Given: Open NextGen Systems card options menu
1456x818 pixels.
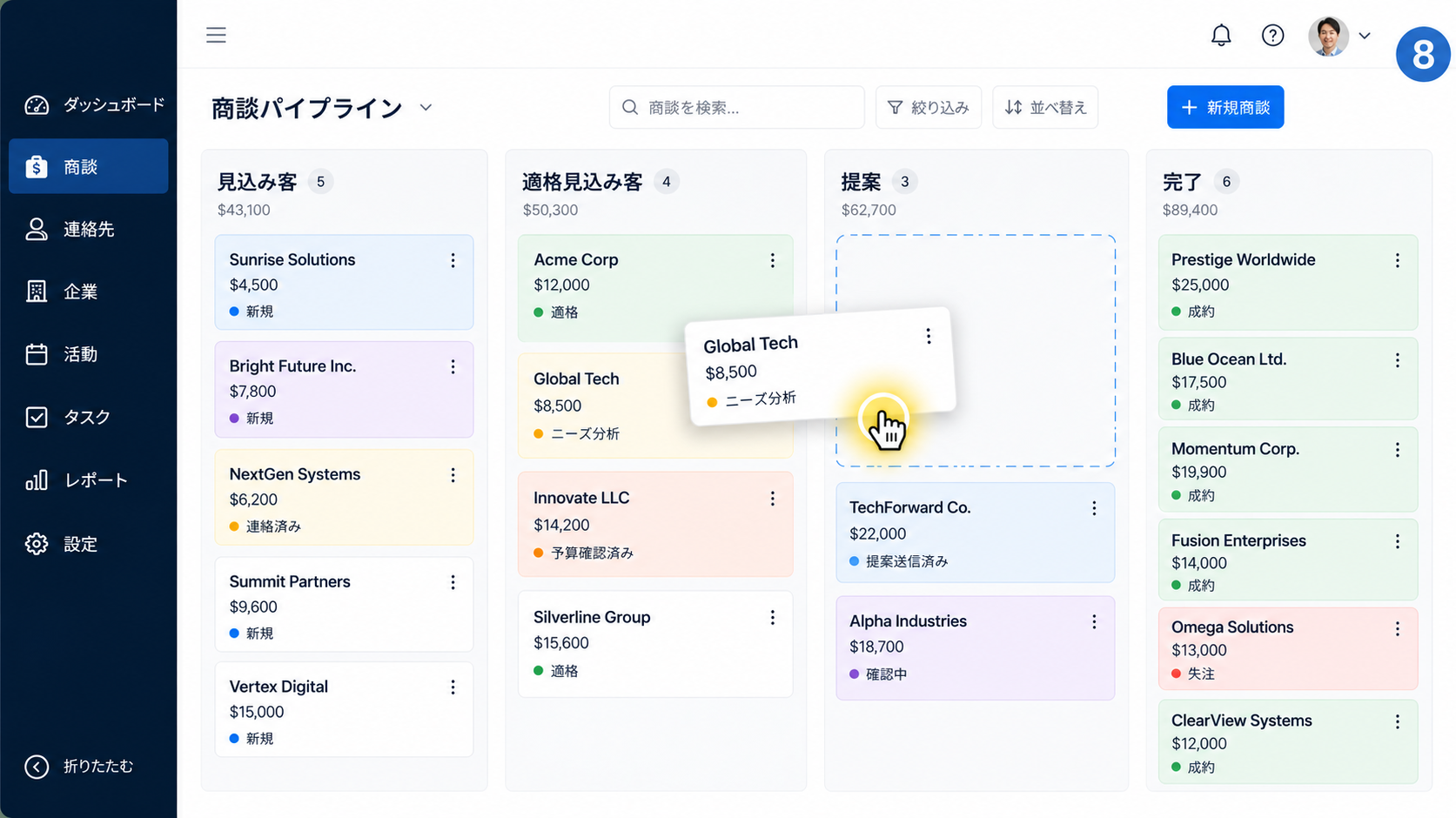Looking at the screenshot, I should tap(453, 475).
